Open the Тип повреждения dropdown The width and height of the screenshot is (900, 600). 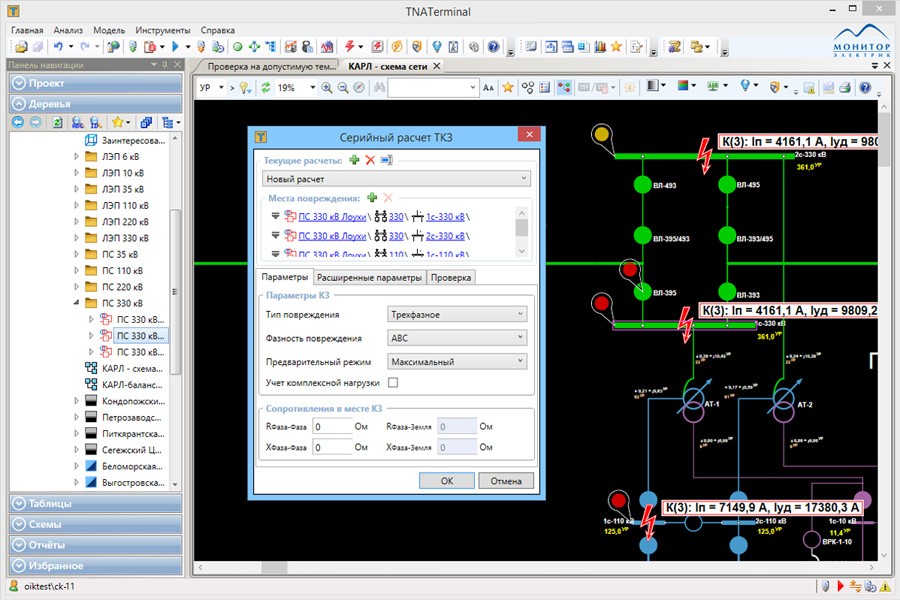tap(457, 314)
